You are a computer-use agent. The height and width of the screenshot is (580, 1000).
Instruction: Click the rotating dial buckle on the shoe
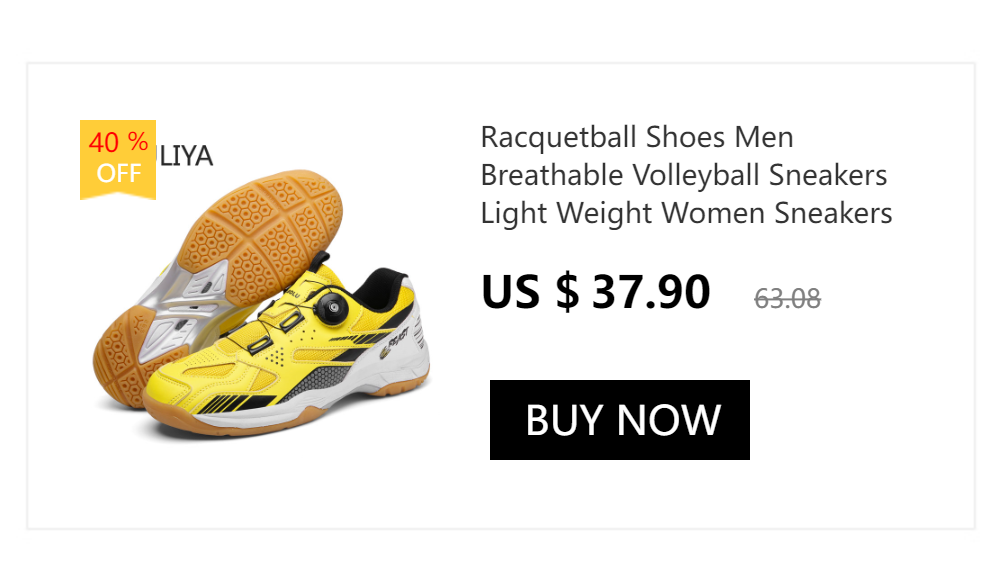coord(332,307)
